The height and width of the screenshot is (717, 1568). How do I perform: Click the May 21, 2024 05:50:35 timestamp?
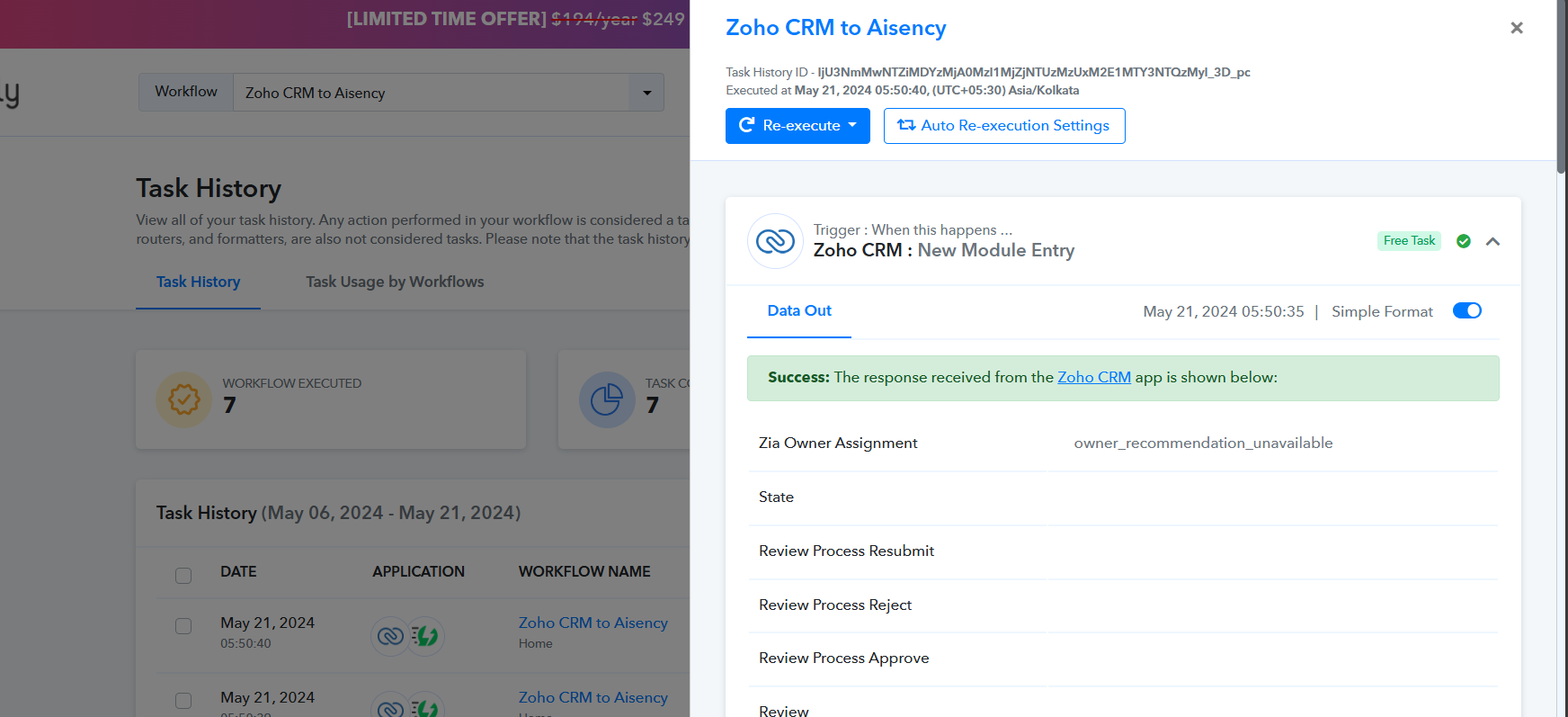[x=1223, y=312]
